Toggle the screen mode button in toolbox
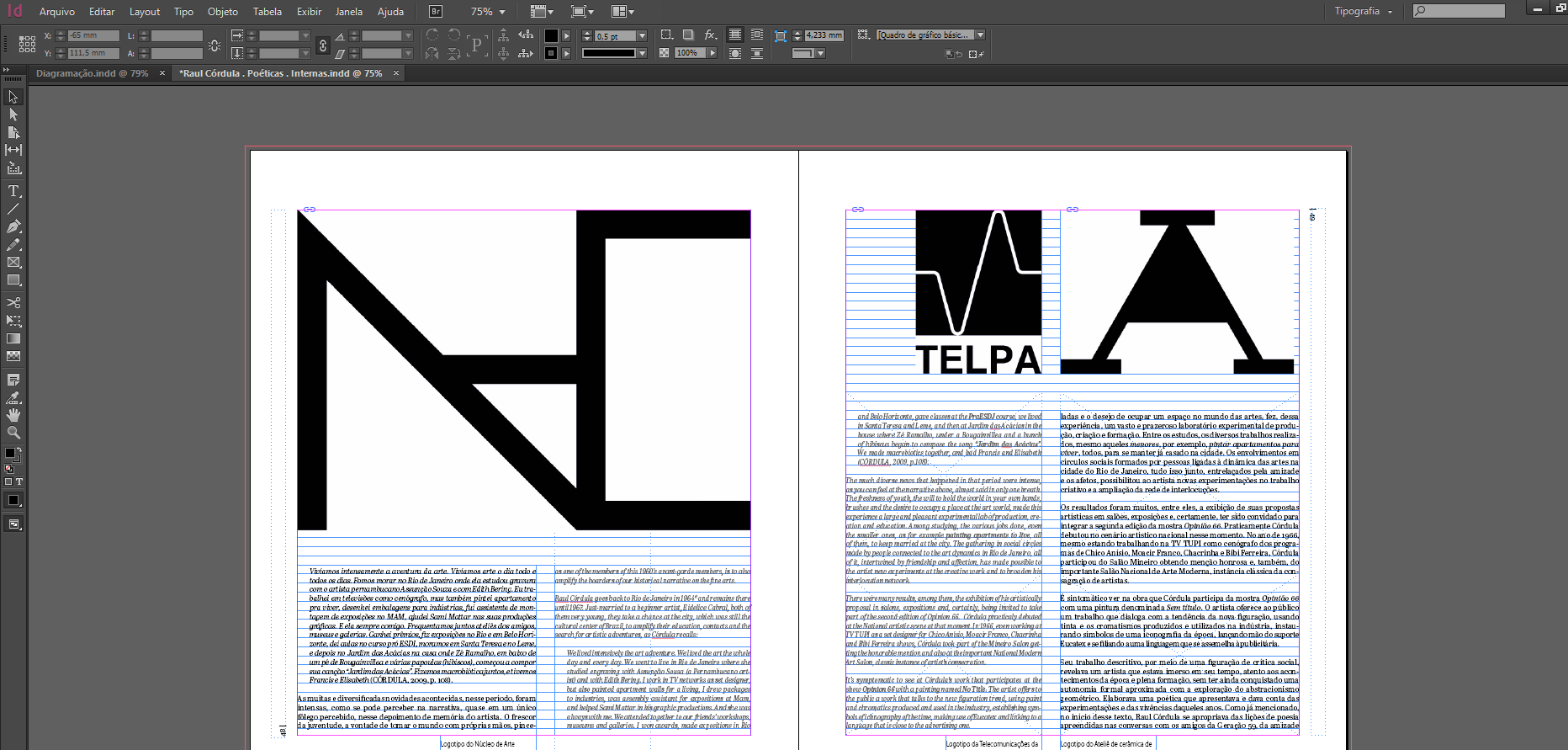 [x=13, y=524]
